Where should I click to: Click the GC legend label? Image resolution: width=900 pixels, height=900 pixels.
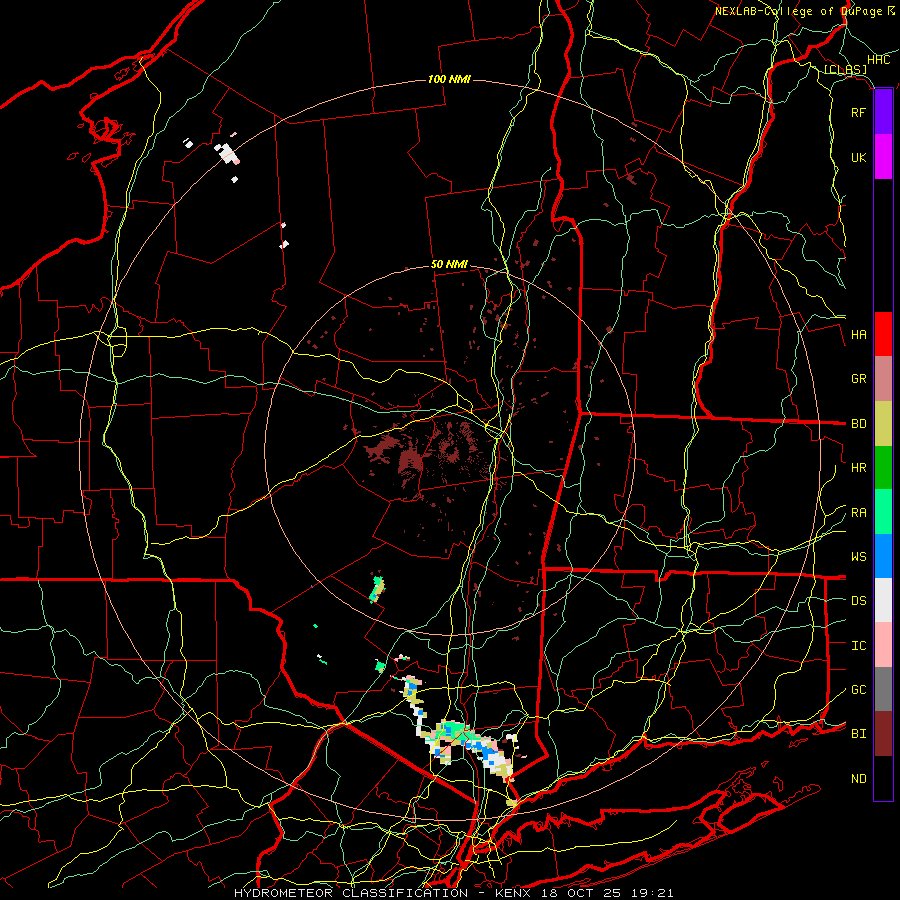click(x=858, y=690)
